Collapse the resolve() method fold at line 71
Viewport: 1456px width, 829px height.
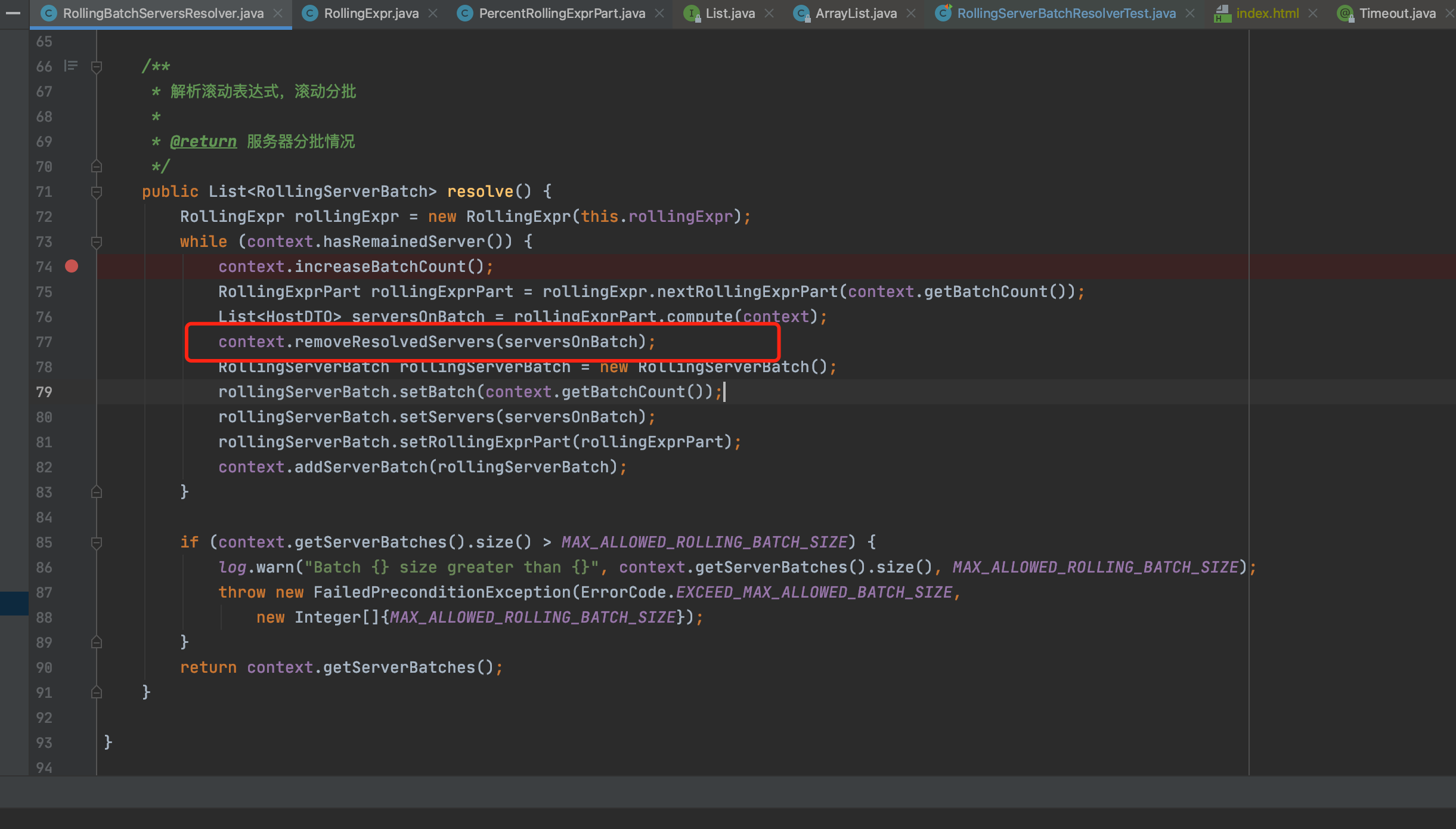(97, 191)
